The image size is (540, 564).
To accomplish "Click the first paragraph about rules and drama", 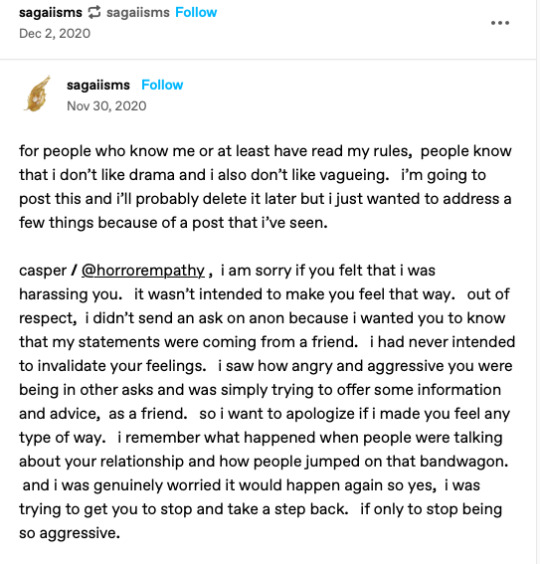I will 266,187.
